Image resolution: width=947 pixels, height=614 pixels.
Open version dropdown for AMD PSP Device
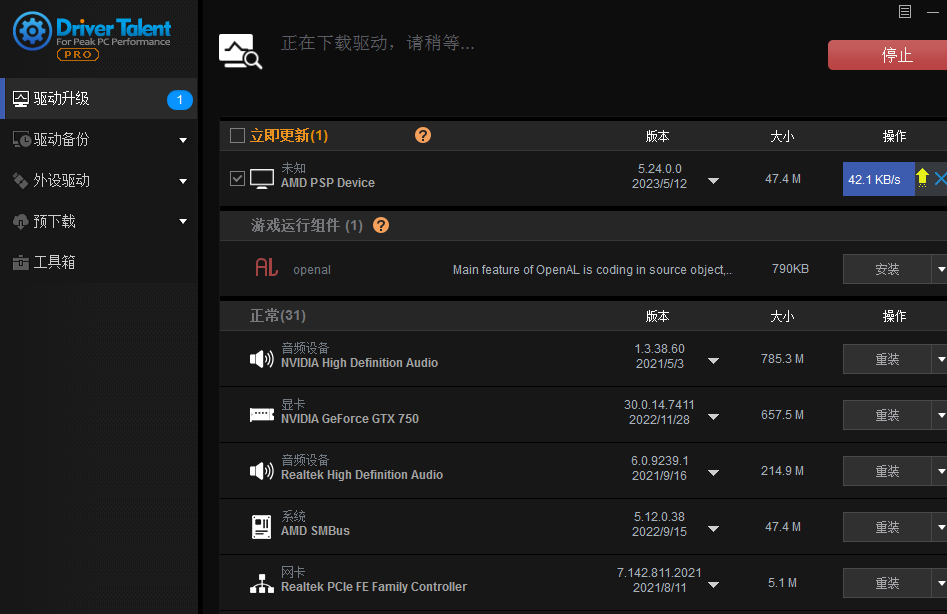[713, 181]
